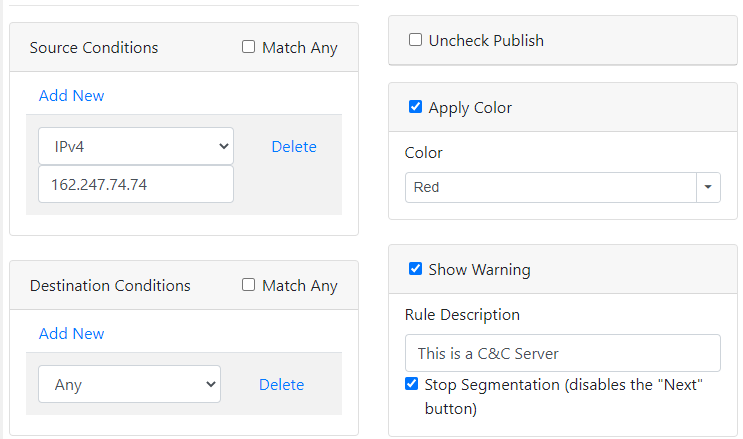This screenshot has height=439, width=743.
Task: Open the Any destination type dropdown
Action: pyautogui.click(x=129, y=384)
